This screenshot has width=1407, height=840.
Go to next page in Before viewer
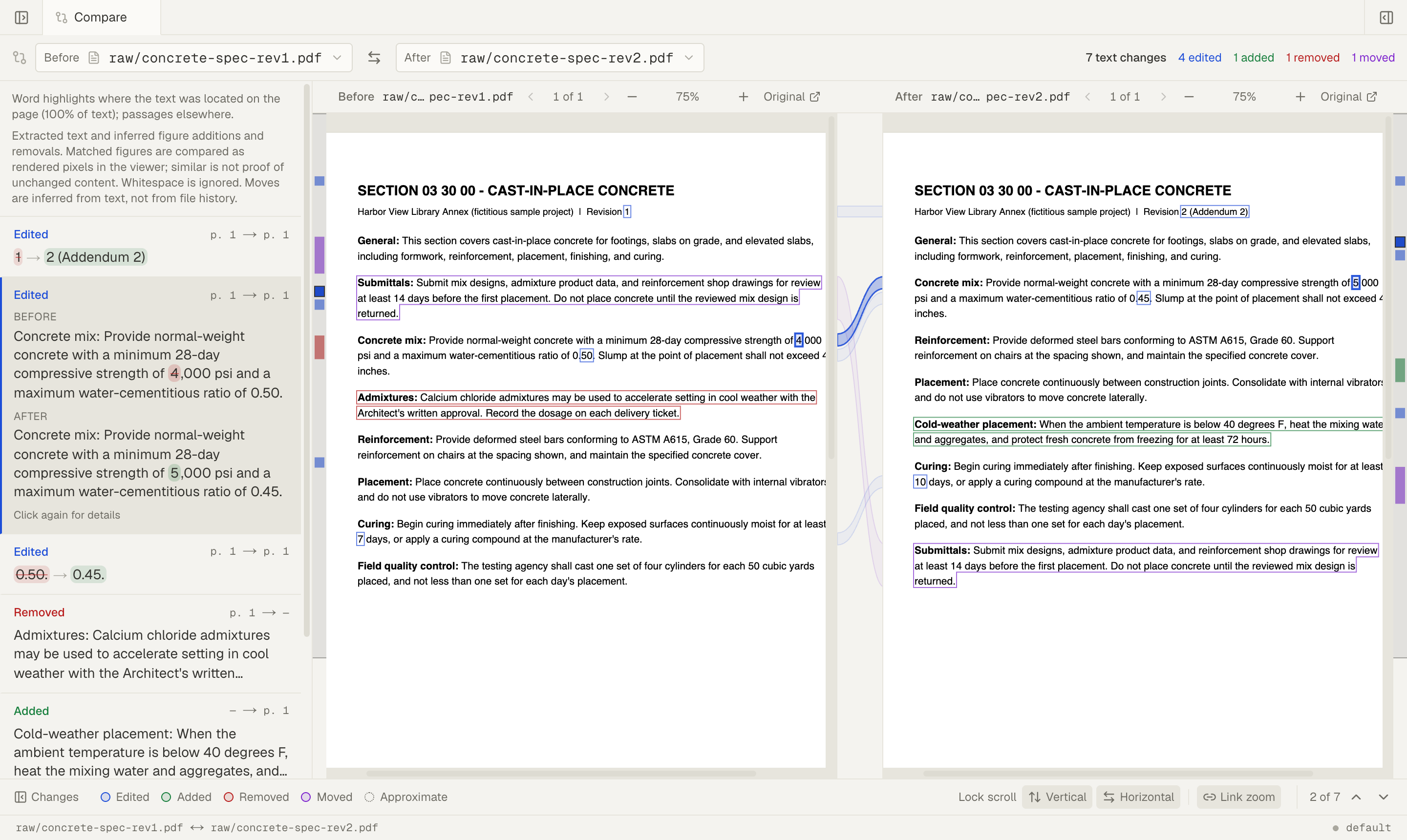pos(606,97)
